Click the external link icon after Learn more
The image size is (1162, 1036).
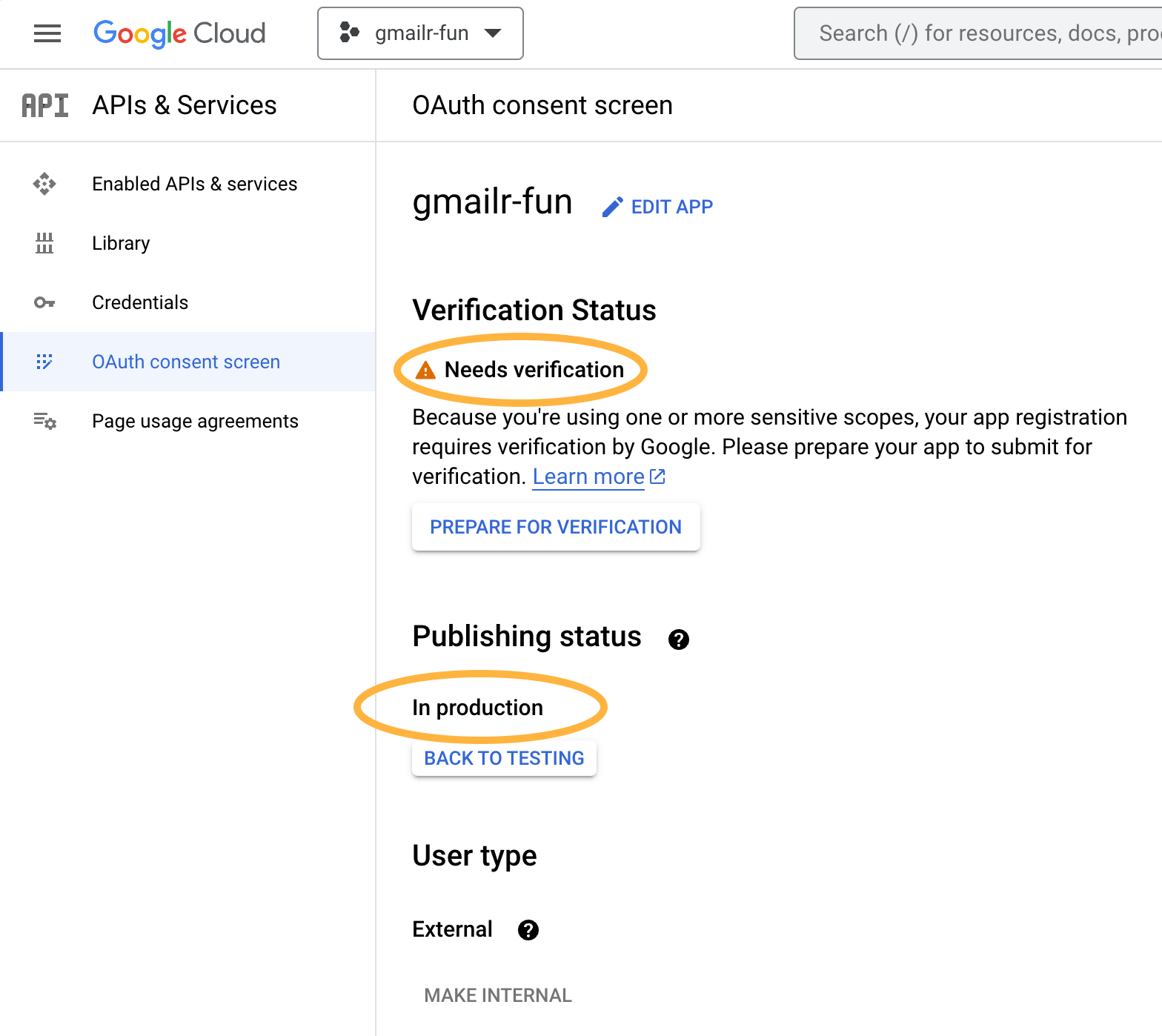coord(657,477)
